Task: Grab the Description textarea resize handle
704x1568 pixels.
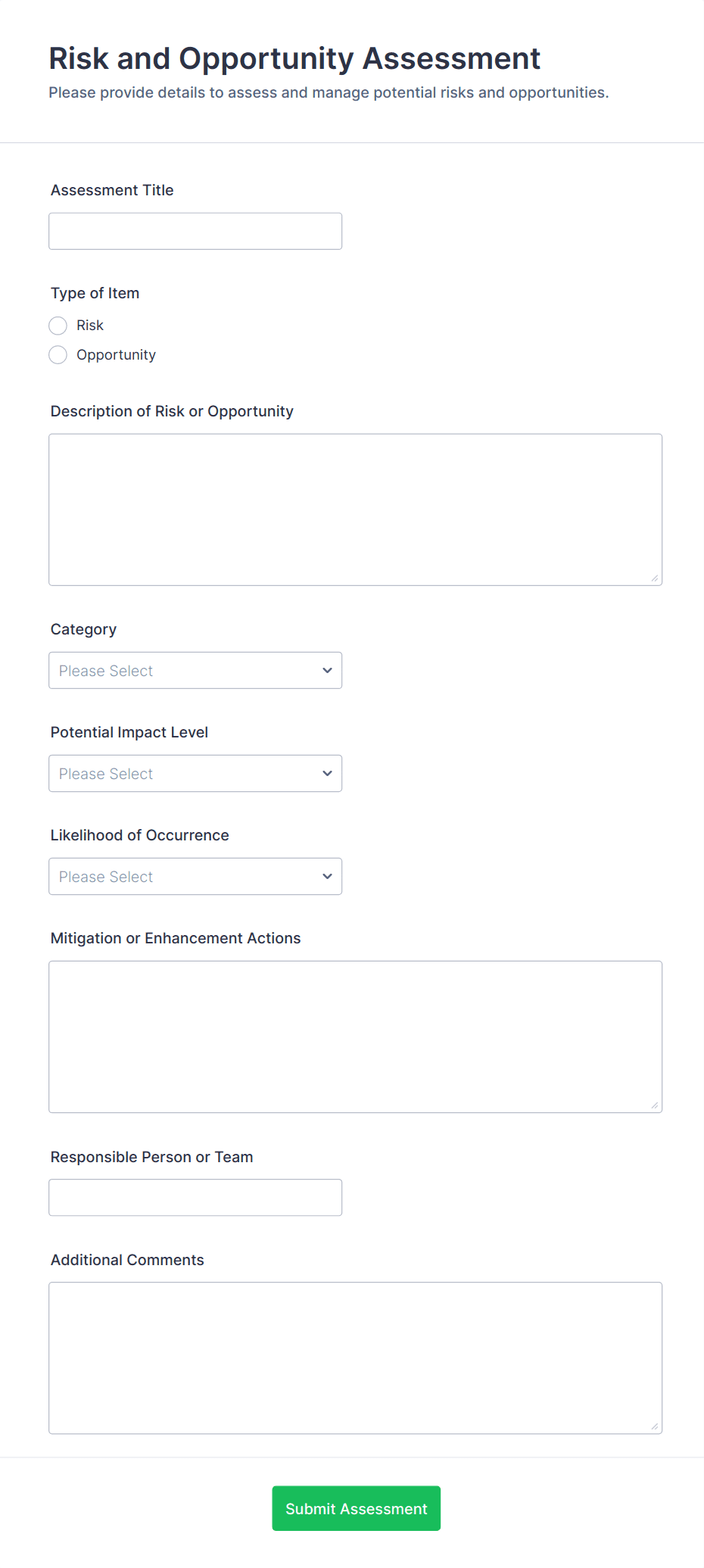Action: click(x=655, y=578)
